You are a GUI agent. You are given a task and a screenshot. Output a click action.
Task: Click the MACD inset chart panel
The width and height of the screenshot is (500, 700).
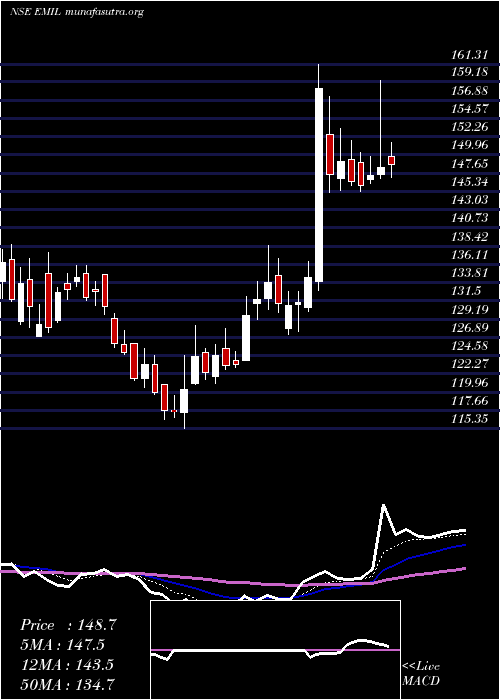pos(275,650)
